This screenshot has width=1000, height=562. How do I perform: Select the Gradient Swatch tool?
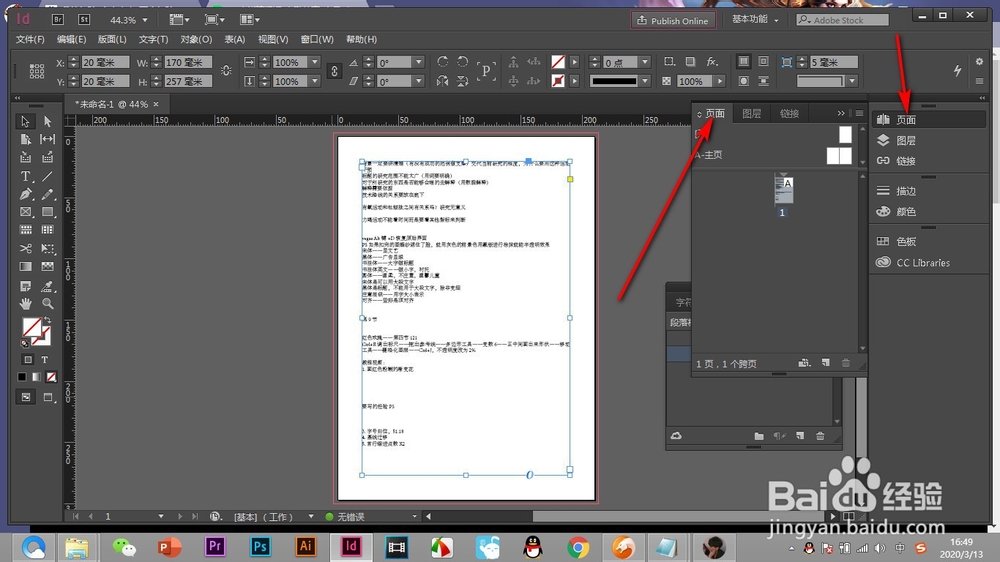point(26,267)
